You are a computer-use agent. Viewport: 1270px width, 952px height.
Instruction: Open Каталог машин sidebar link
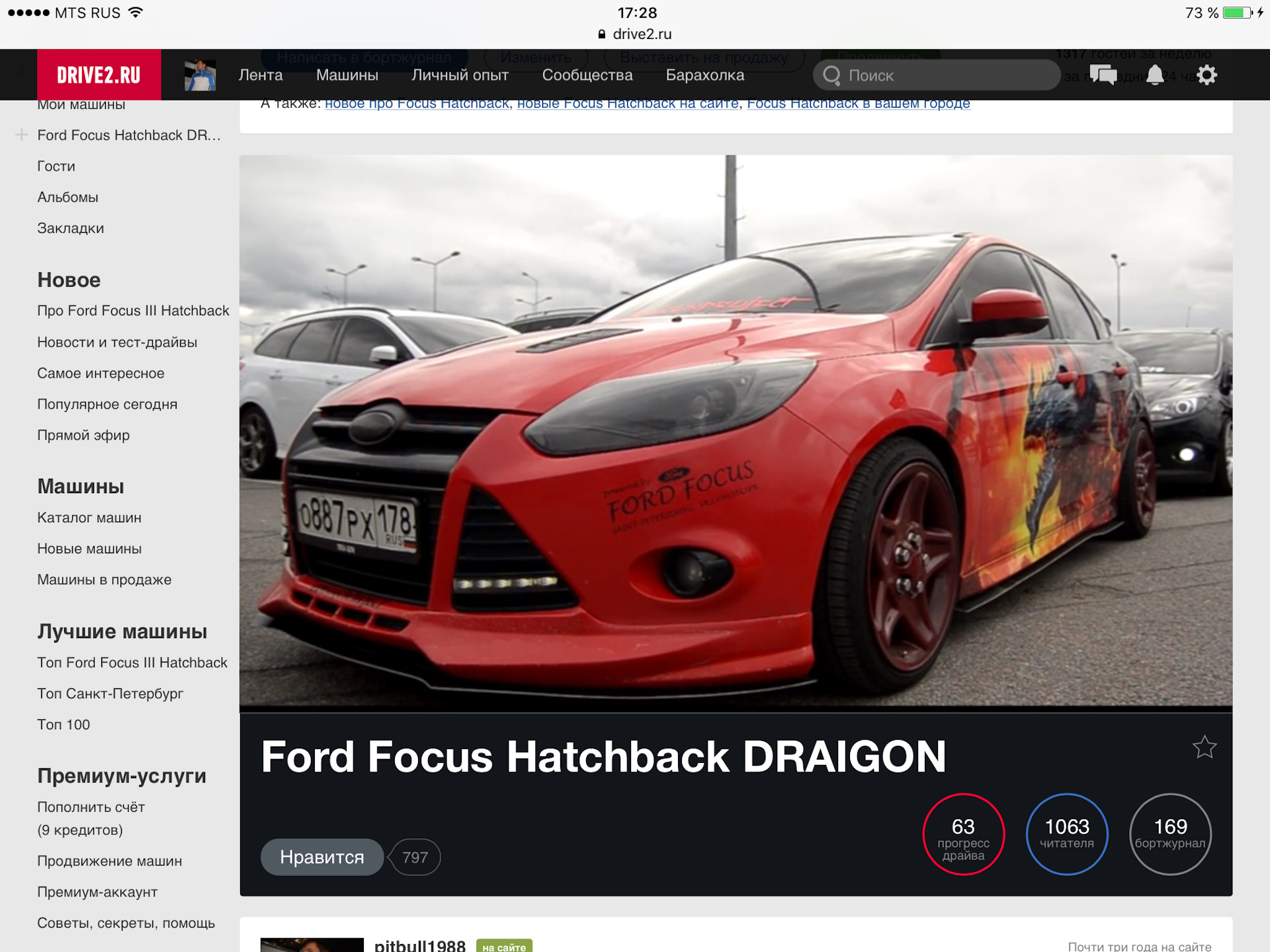[x=89, y=518]
